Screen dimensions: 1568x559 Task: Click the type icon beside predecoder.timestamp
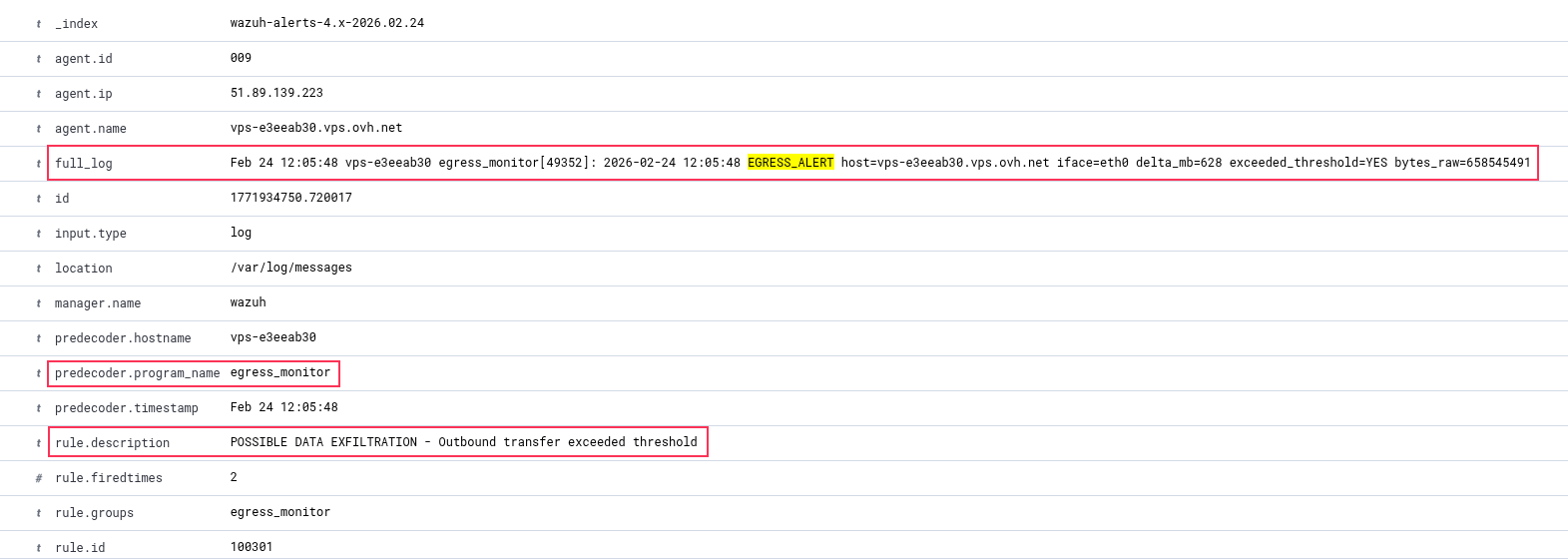[x=39, y=408]
